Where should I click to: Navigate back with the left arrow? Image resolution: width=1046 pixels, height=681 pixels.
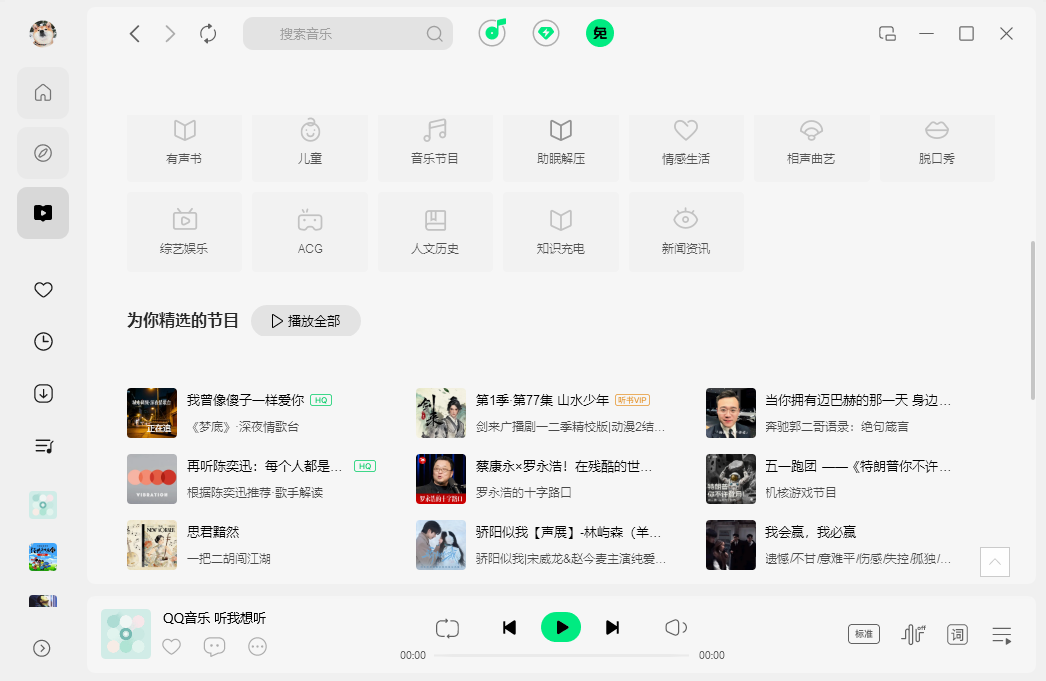click(x=135, y=33)
